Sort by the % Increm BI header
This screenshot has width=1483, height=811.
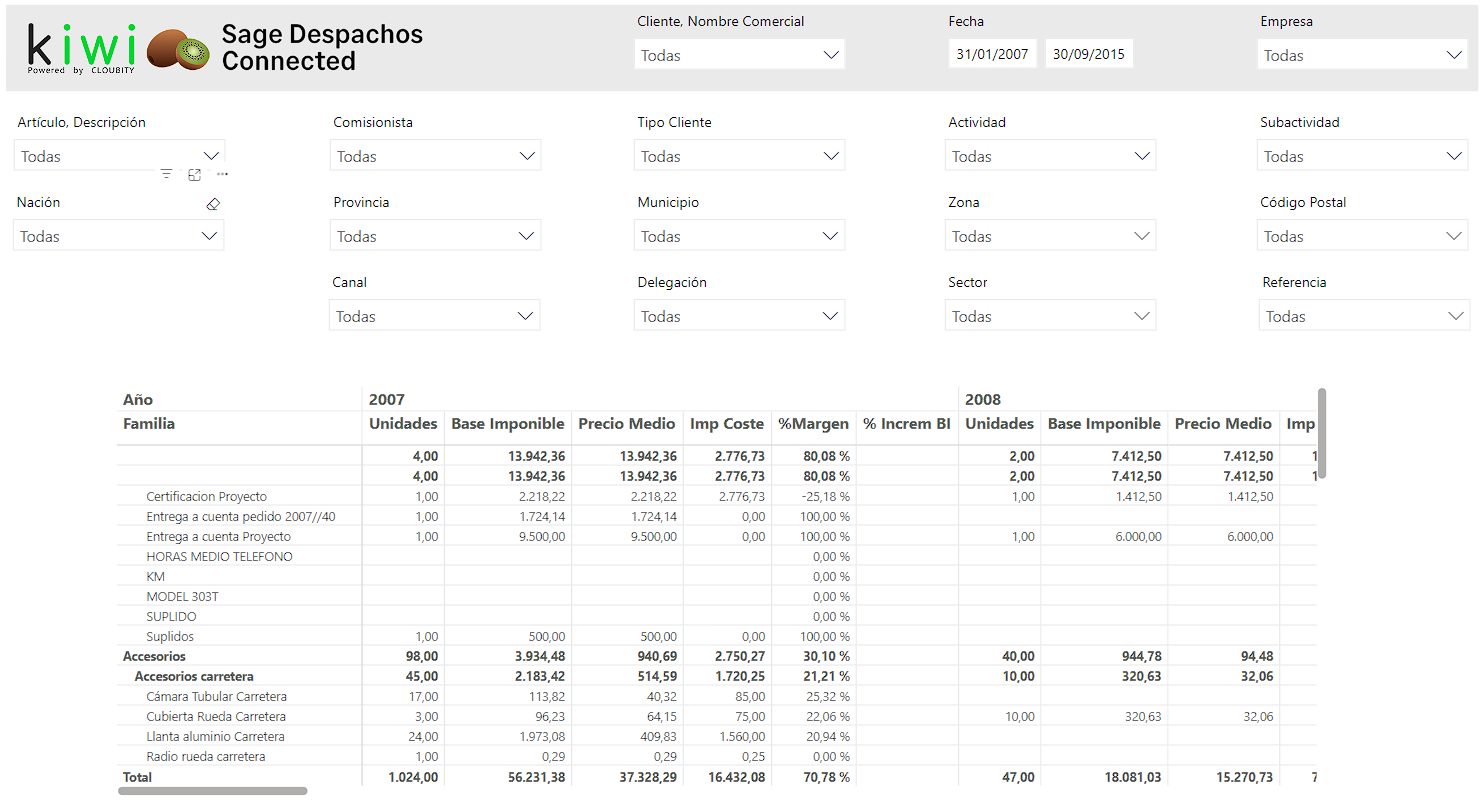pyautogui.click(x=907, y=424)
